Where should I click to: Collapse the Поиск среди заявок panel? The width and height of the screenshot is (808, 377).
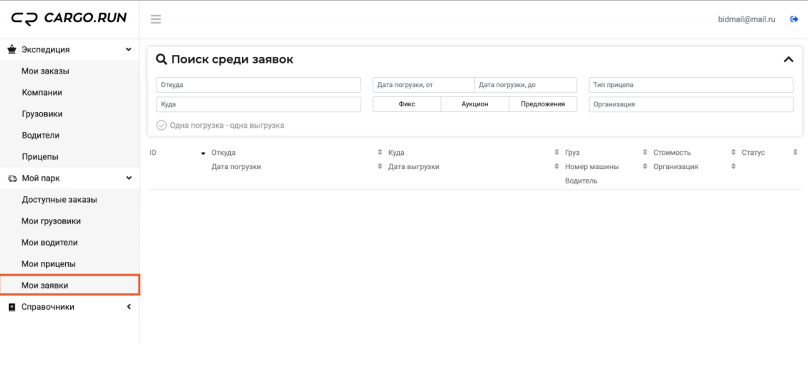click(788, 60)
